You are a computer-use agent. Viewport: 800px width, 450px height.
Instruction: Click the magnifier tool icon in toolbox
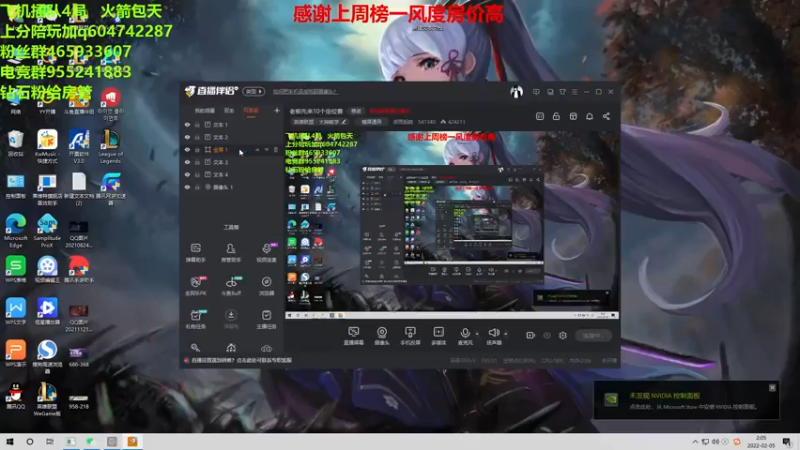coord(195,348)
